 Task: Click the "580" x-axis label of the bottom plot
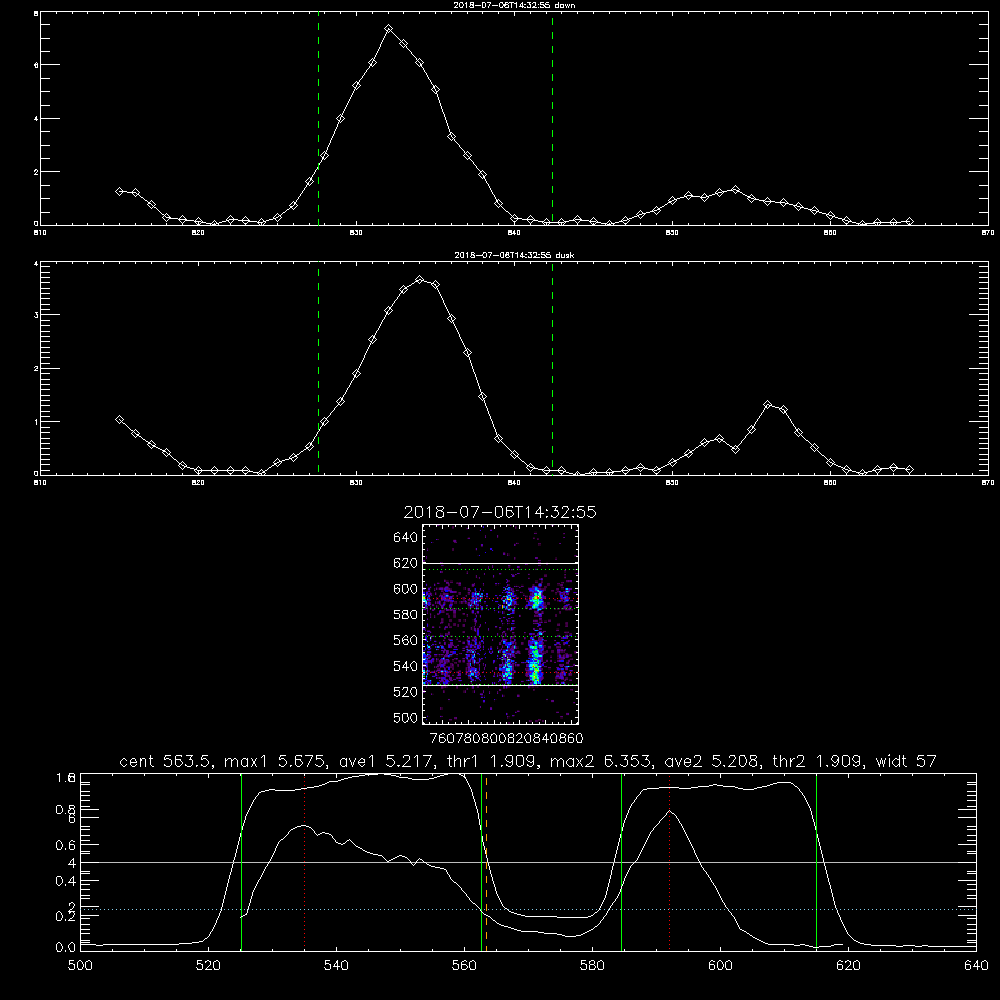click(592, 966)
